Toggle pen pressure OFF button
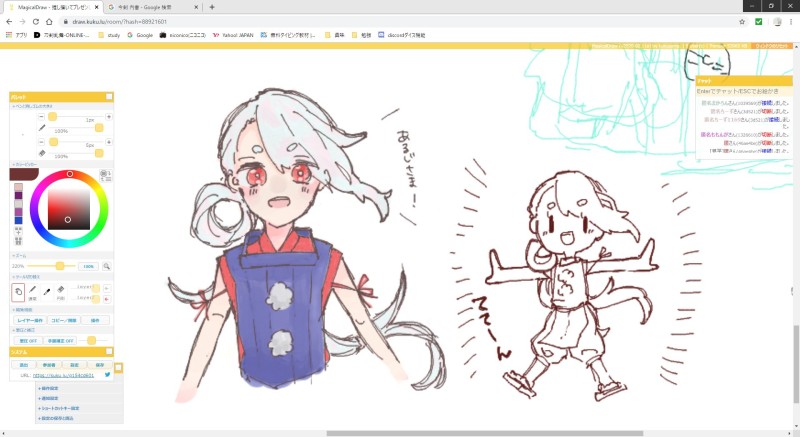The width and height of the screenshot is (800, 437). click(28, 341)
